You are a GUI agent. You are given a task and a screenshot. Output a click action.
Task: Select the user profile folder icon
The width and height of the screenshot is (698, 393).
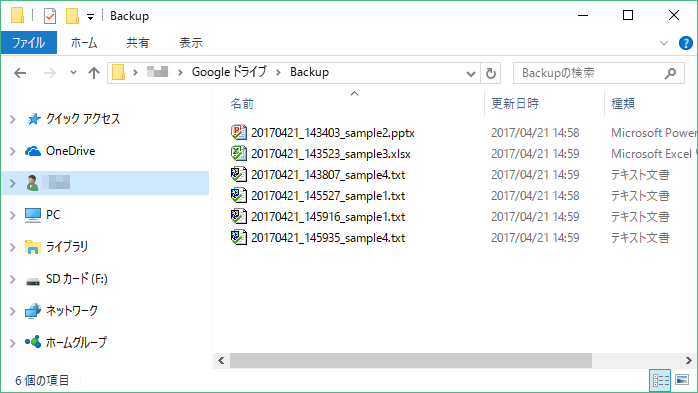[x=32, y=183]
